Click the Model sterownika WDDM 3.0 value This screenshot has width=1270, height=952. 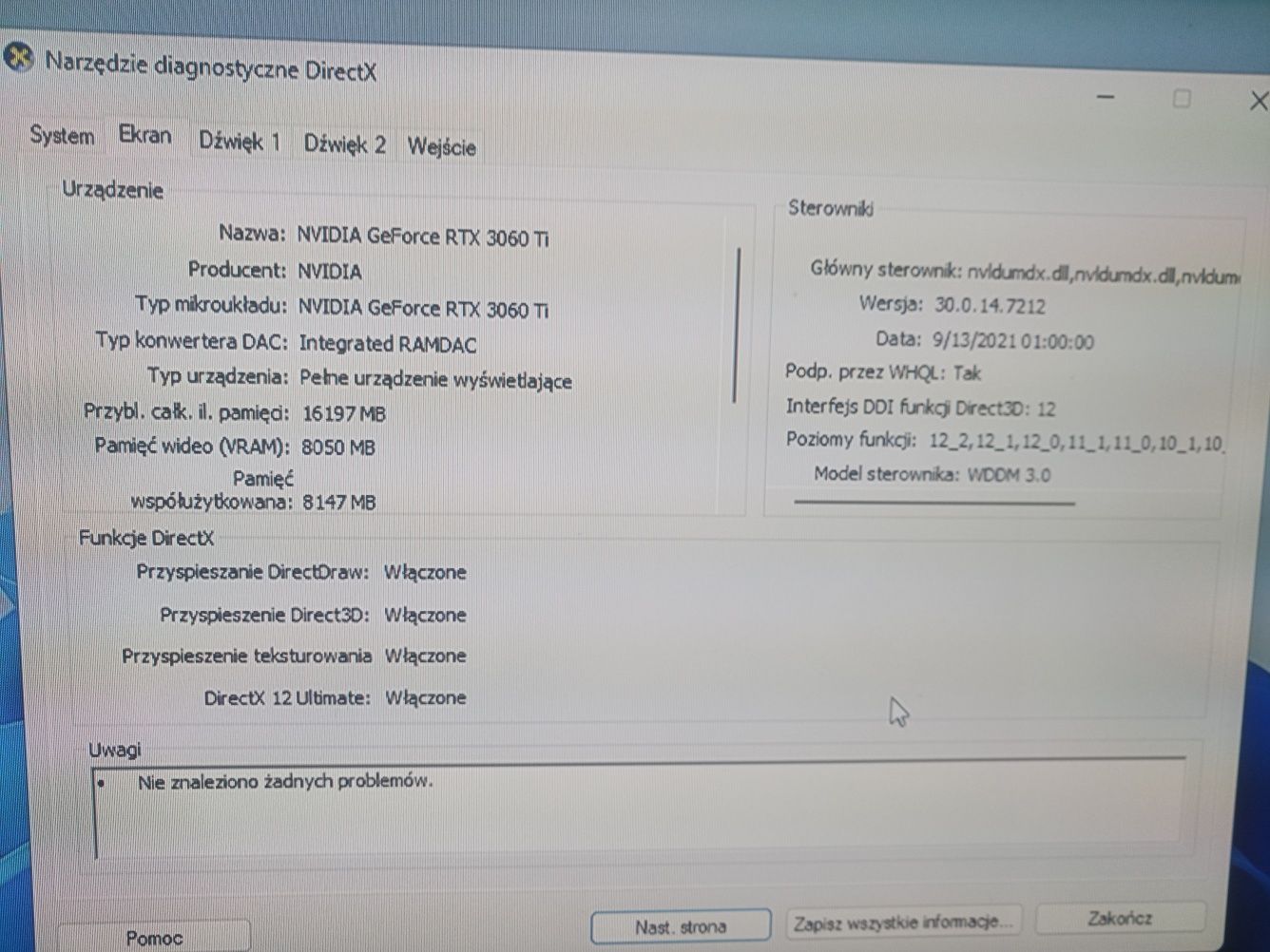tap(1009, 475)
